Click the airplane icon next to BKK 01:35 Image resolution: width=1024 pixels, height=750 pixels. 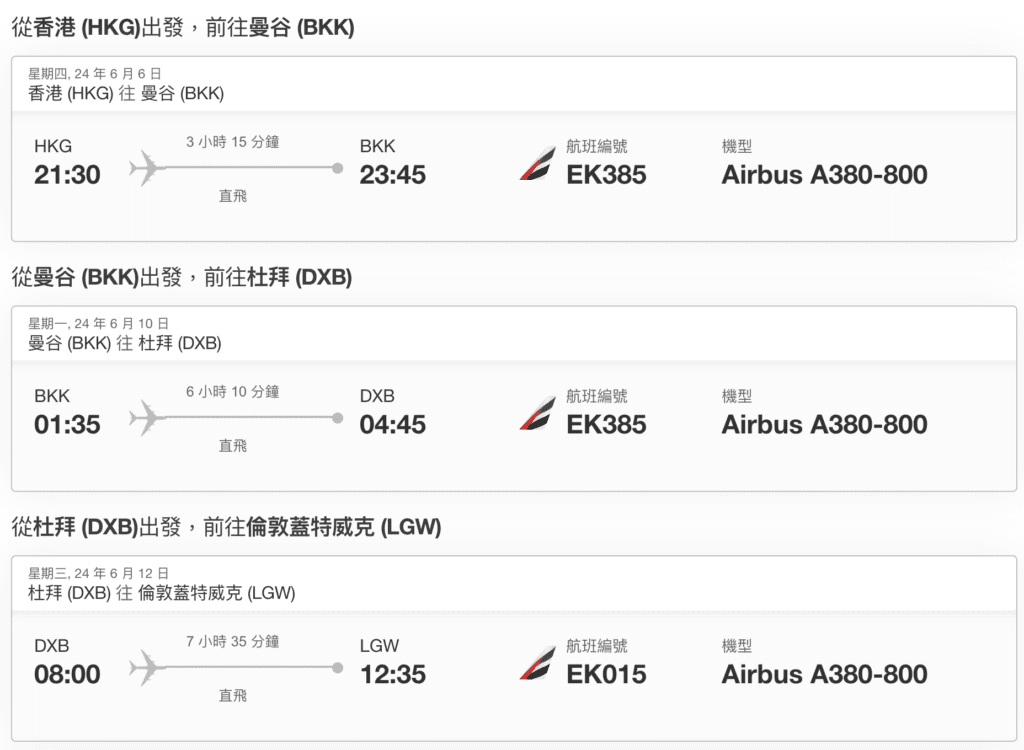click(x=147, y=418)
